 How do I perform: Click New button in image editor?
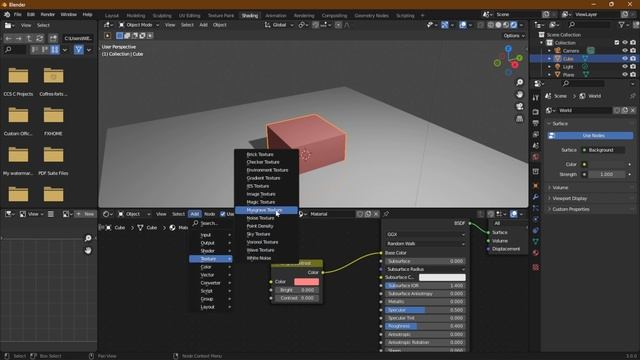(x=85, y=214)
